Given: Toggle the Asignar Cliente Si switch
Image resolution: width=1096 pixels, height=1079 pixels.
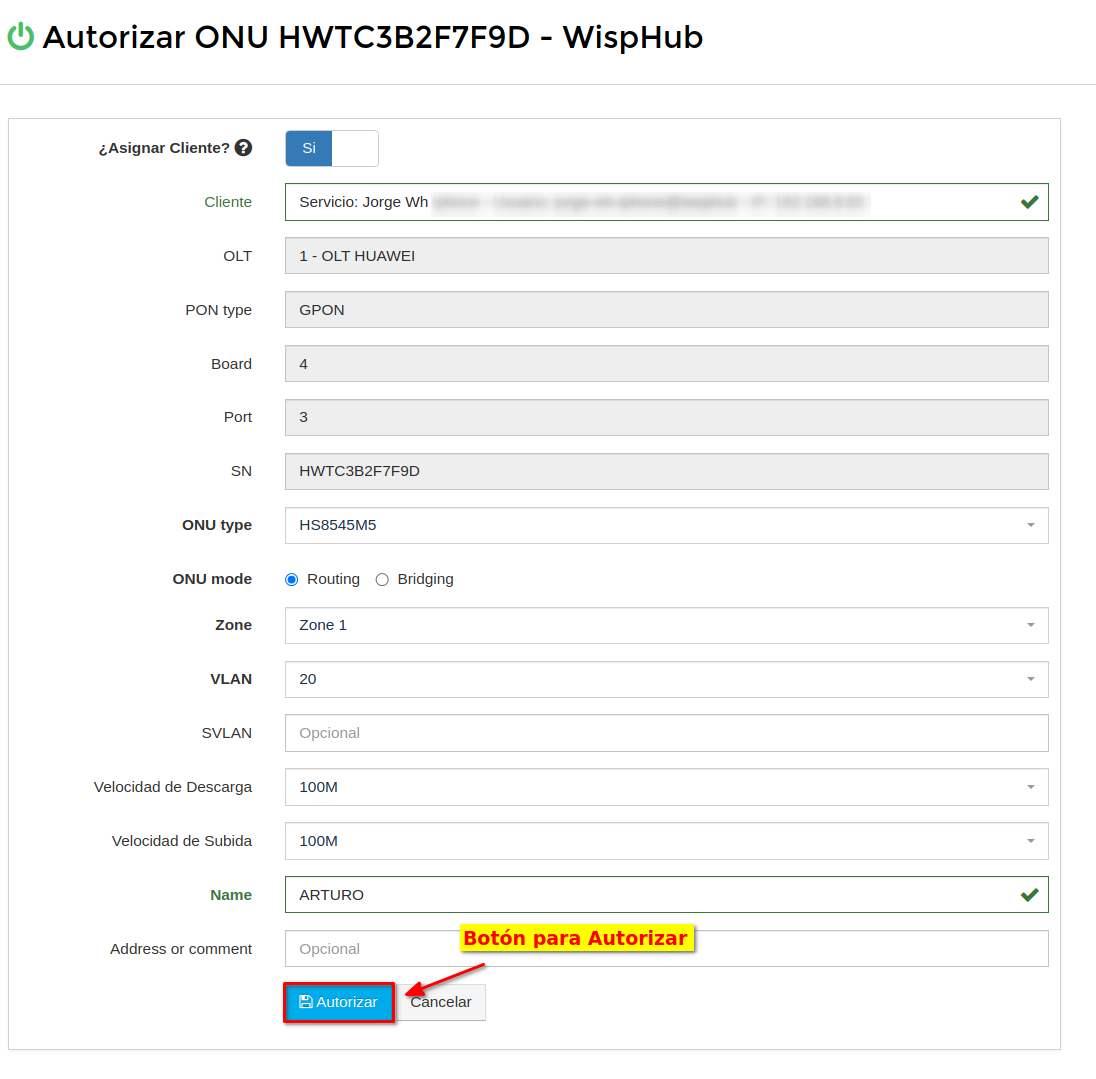Looking at the screenshot, I should [332, 148].
